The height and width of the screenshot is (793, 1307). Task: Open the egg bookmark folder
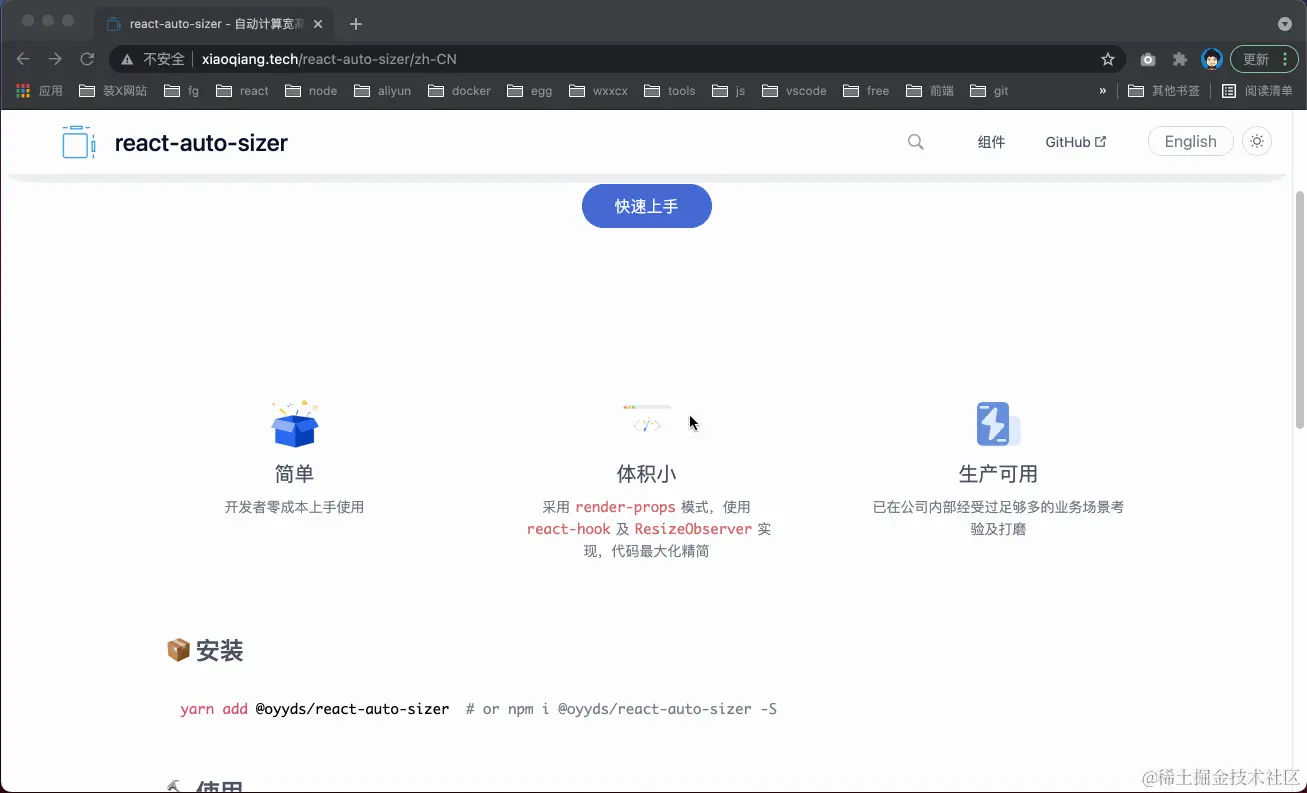click(530, 90)
